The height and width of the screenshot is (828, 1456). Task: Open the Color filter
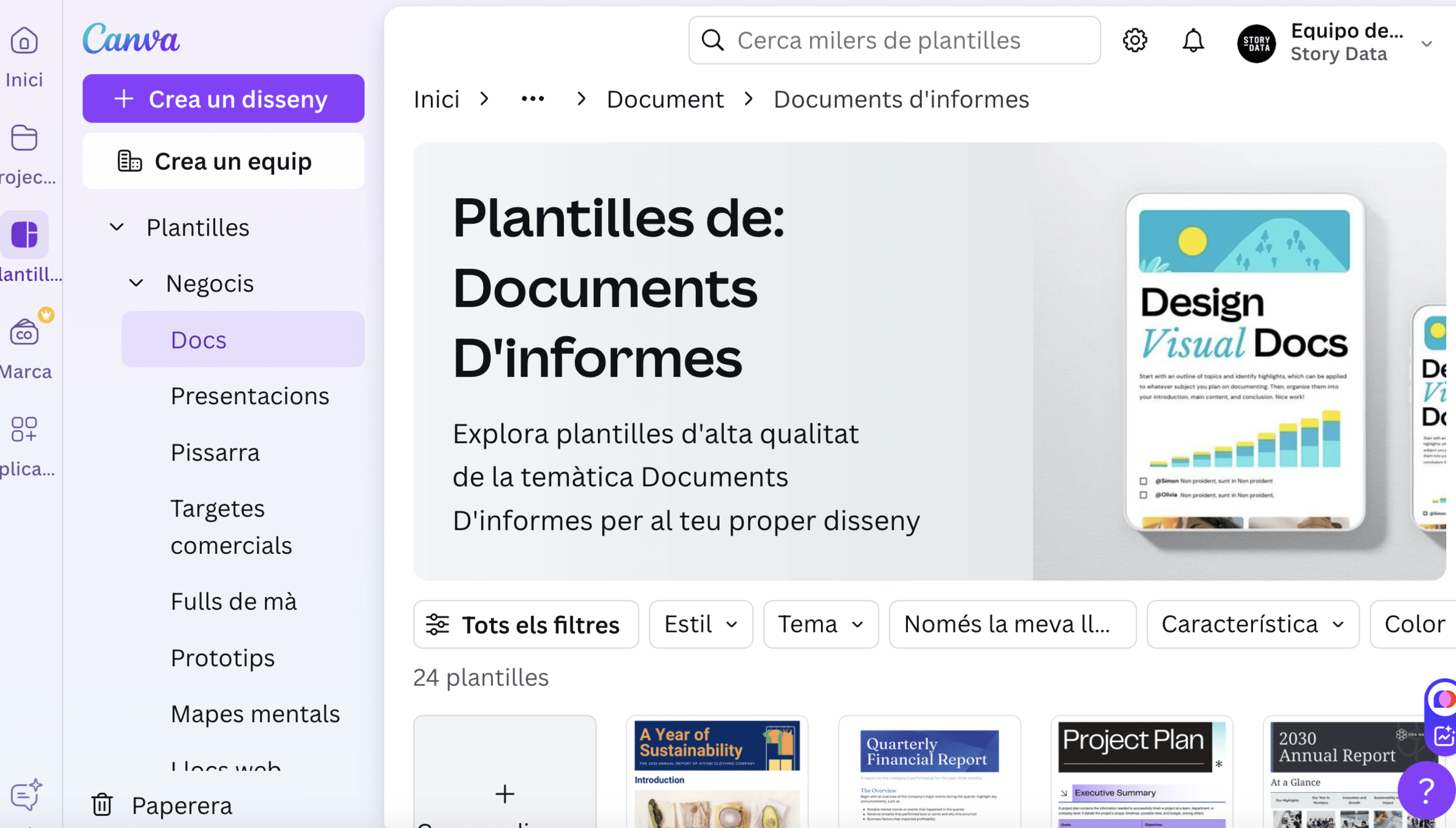pos(1415,624)
